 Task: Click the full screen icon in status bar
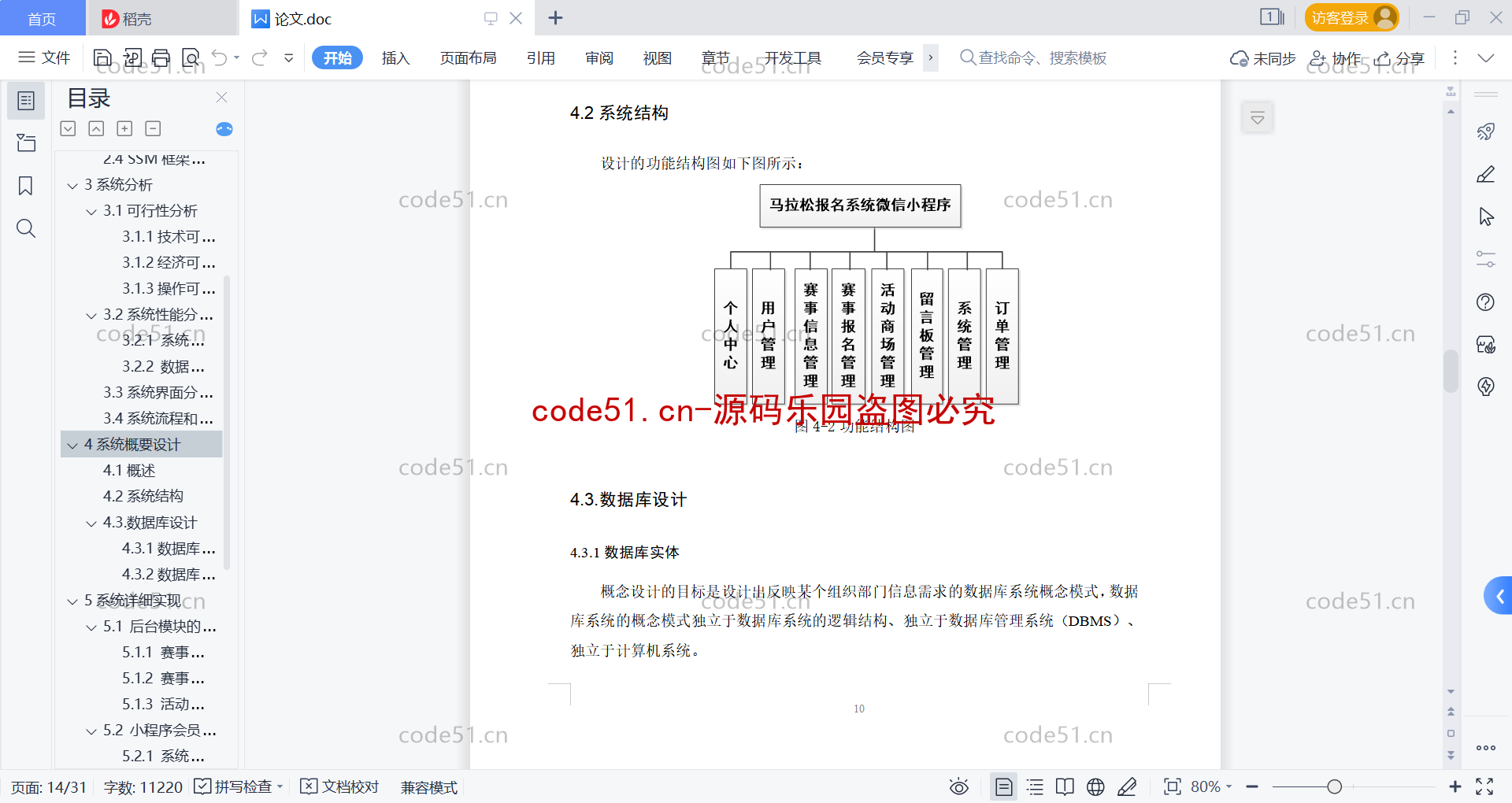(1484, 786)
